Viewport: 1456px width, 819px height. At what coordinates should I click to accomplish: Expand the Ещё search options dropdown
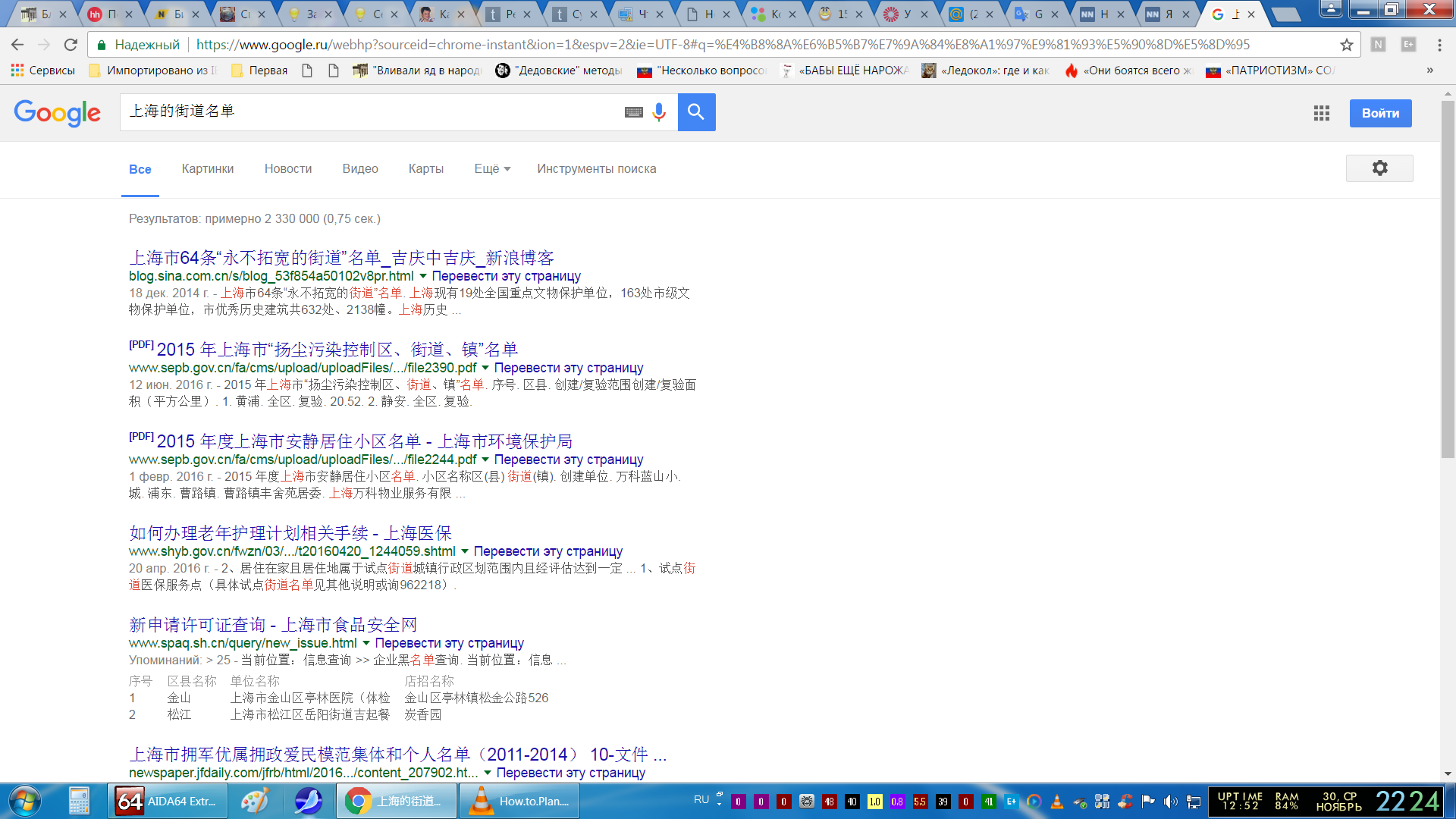(x=492, y=168)
